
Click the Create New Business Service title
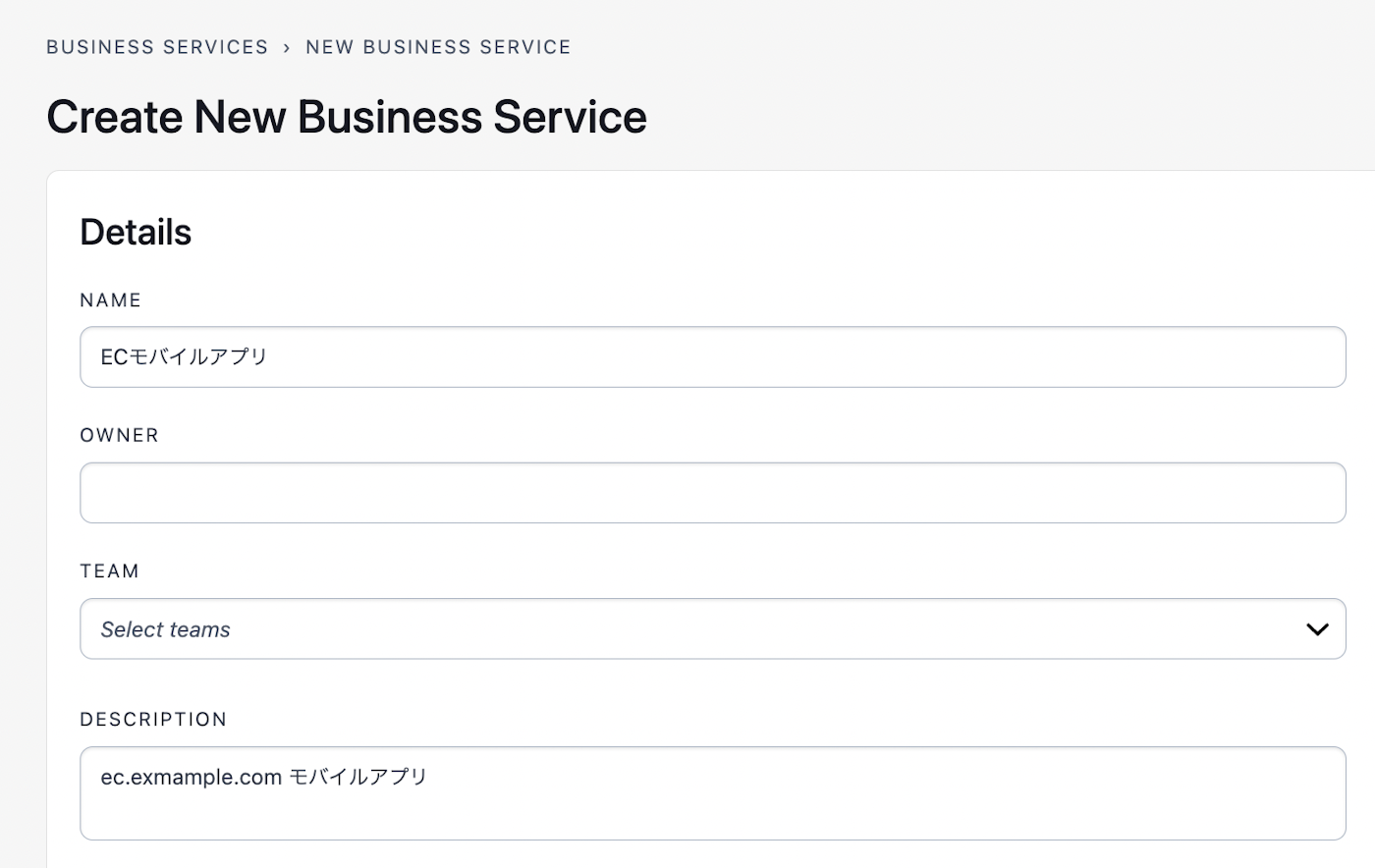click(x=347, y=117)
